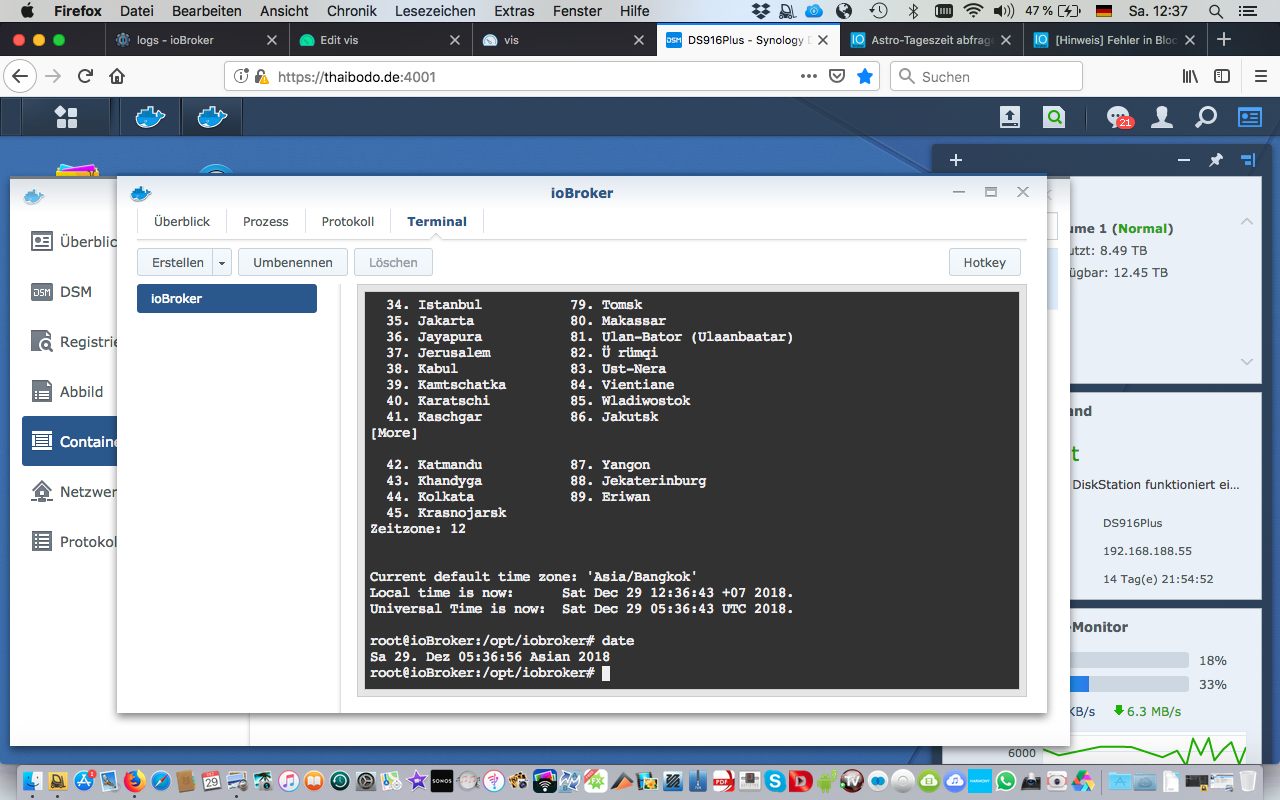Open Wi-Fi menu bar icon

(x=973, y=11)
